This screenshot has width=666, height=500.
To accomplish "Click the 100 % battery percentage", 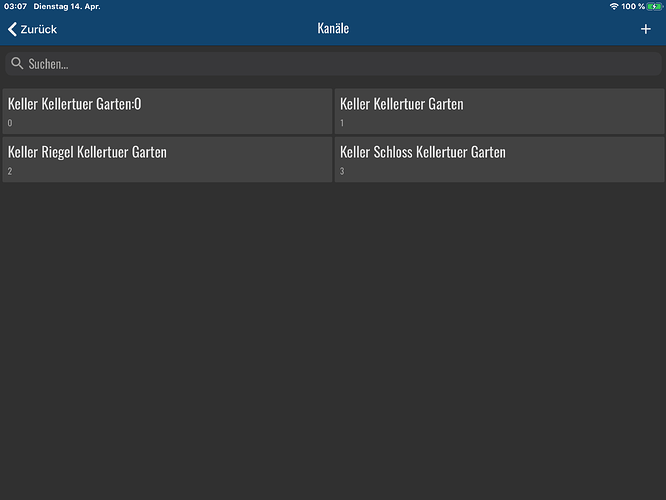I will coord(633,7).
